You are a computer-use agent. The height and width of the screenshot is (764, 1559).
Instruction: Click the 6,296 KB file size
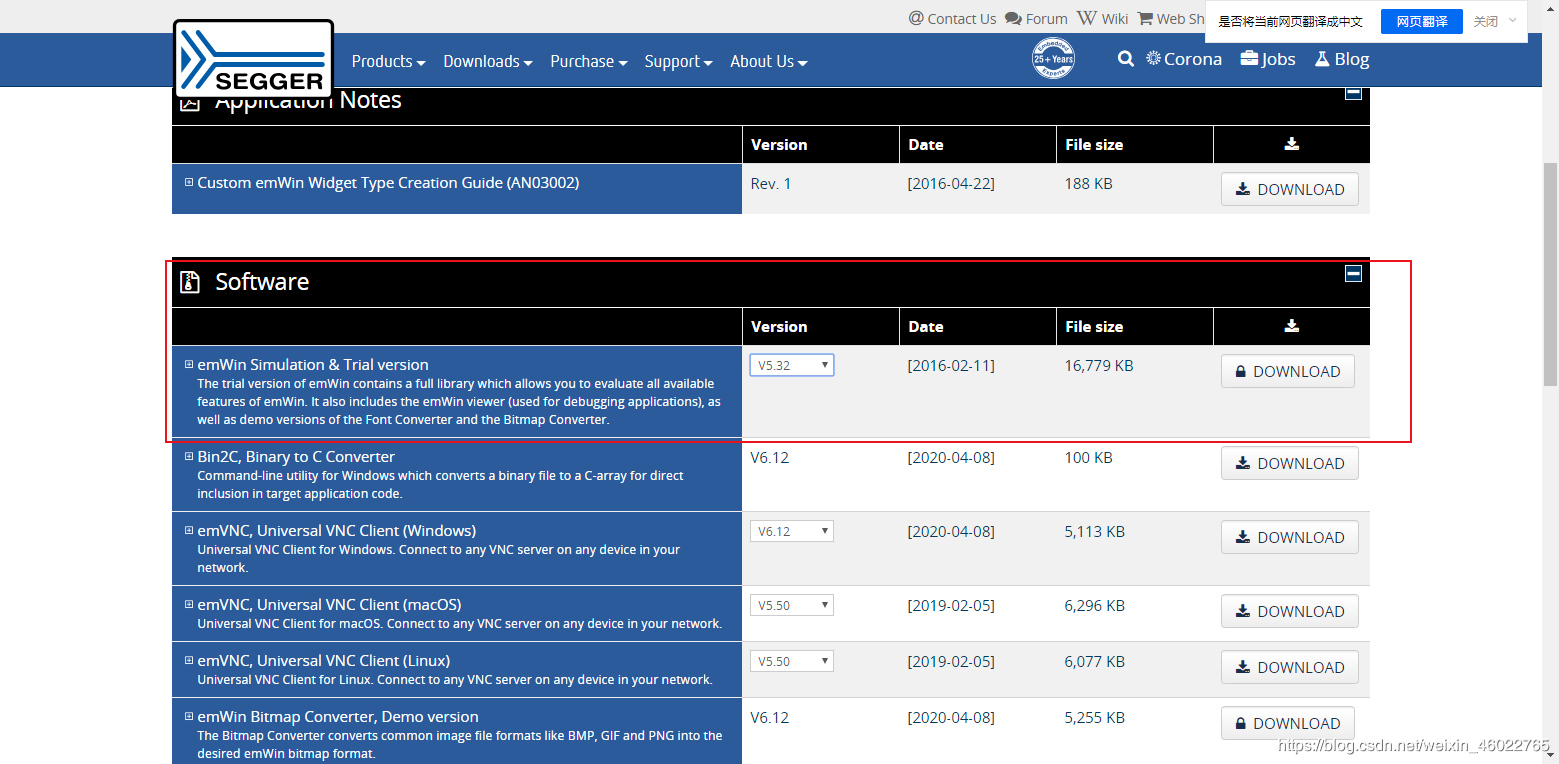[1095, 606]
